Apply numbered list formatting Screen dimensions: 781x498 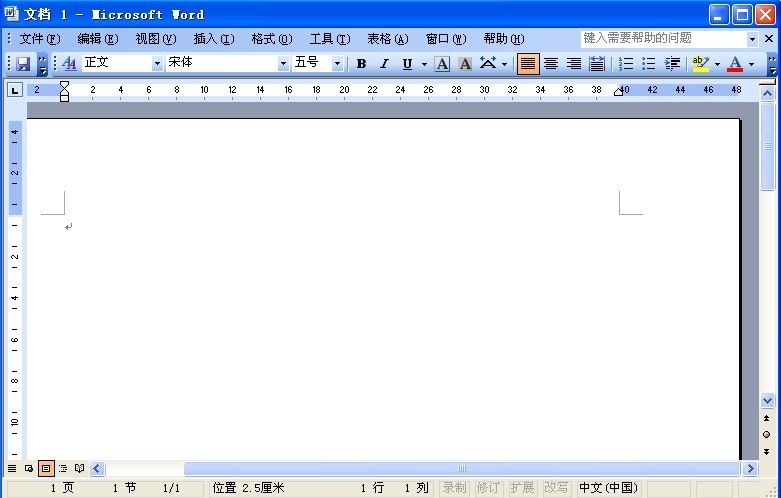626,64
